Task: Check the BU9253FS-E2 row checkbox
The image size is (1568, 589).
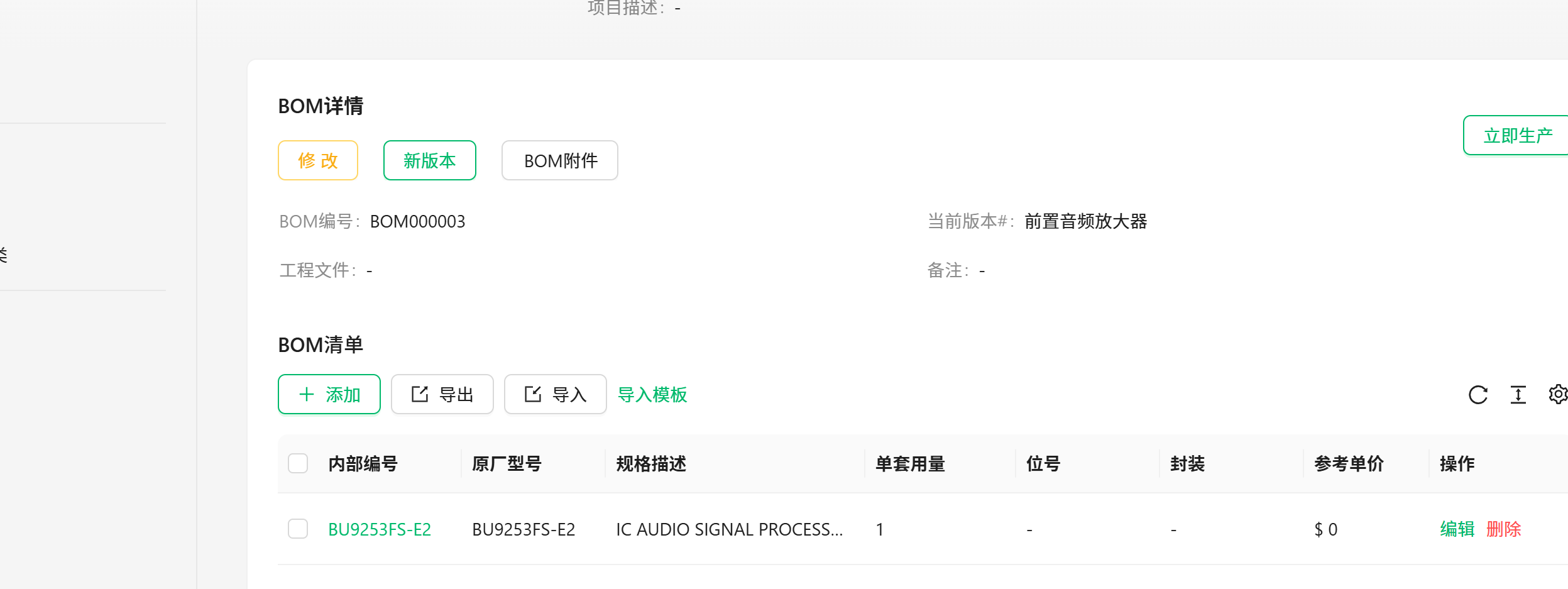Action: pyautogui.click(x=298, y=529)
